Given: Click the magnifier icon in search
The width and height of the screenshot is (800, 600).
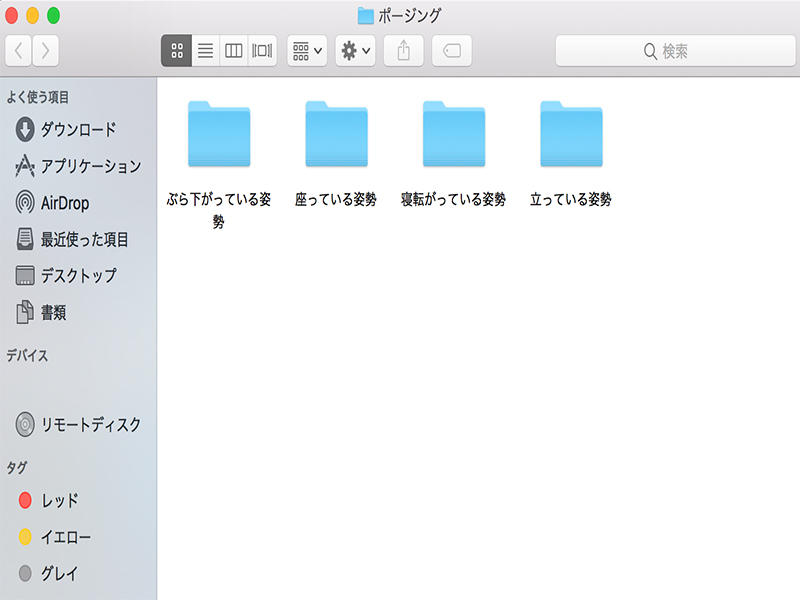Looking at the screenshot, I should (650, 51).
